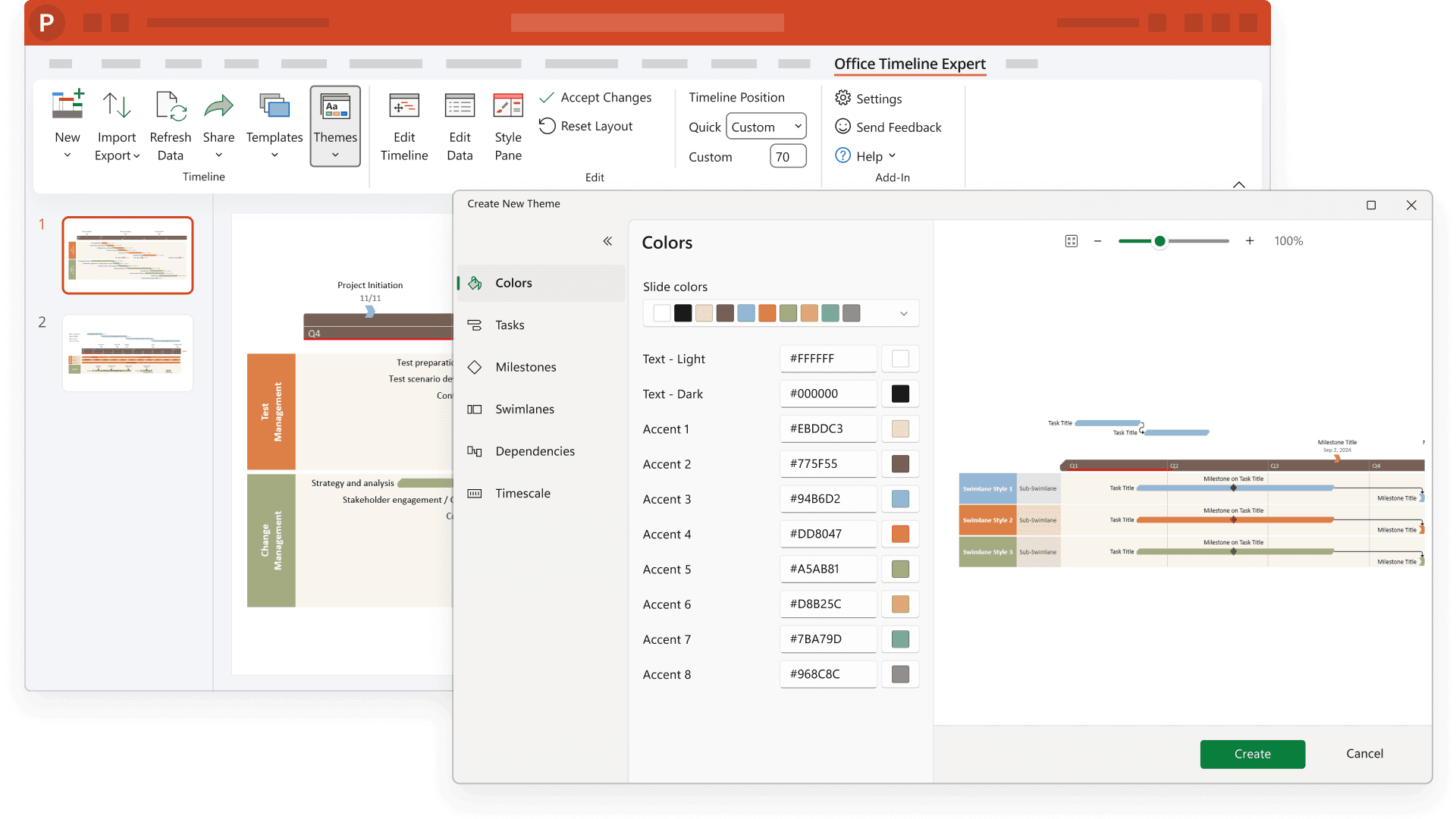Viewport: 1456px width, 819px height.
Task: Select the Colors section
Action: tap(541, 283)
